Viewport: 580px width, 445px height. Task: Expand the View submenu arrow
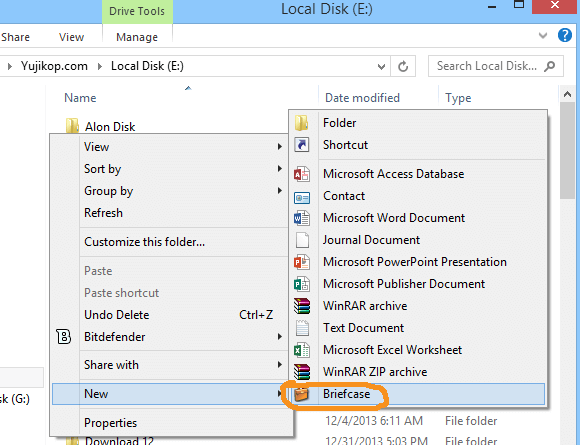coord(280,147)
